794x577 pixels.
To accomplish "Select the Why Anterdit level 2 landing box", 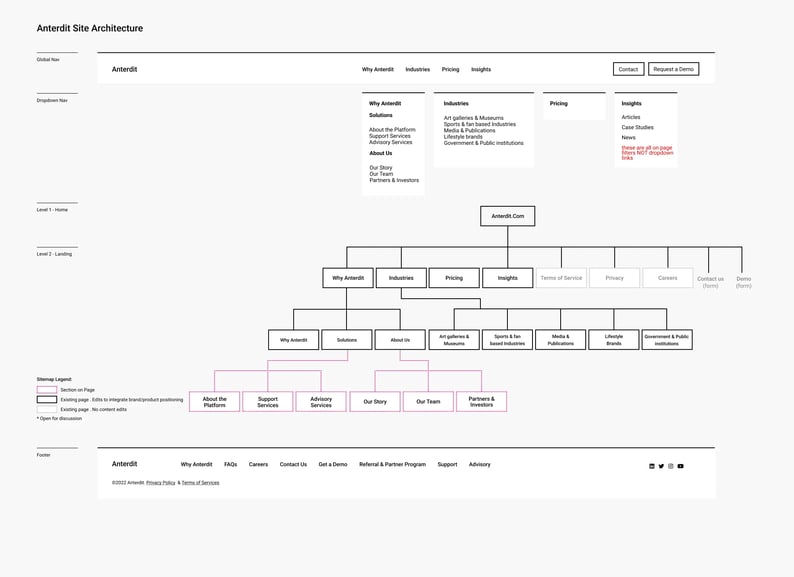I will (x=348, y=278).
